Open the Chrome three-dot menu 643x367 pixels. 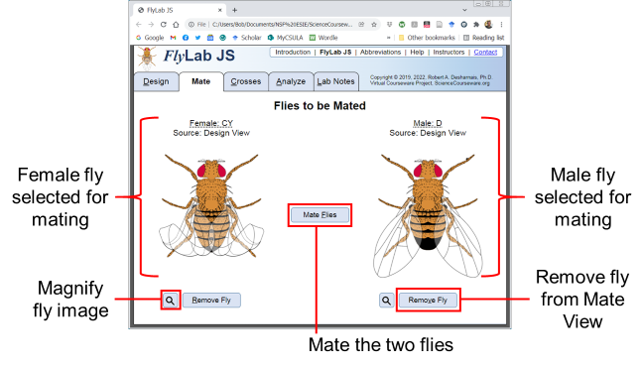(501, 25)
